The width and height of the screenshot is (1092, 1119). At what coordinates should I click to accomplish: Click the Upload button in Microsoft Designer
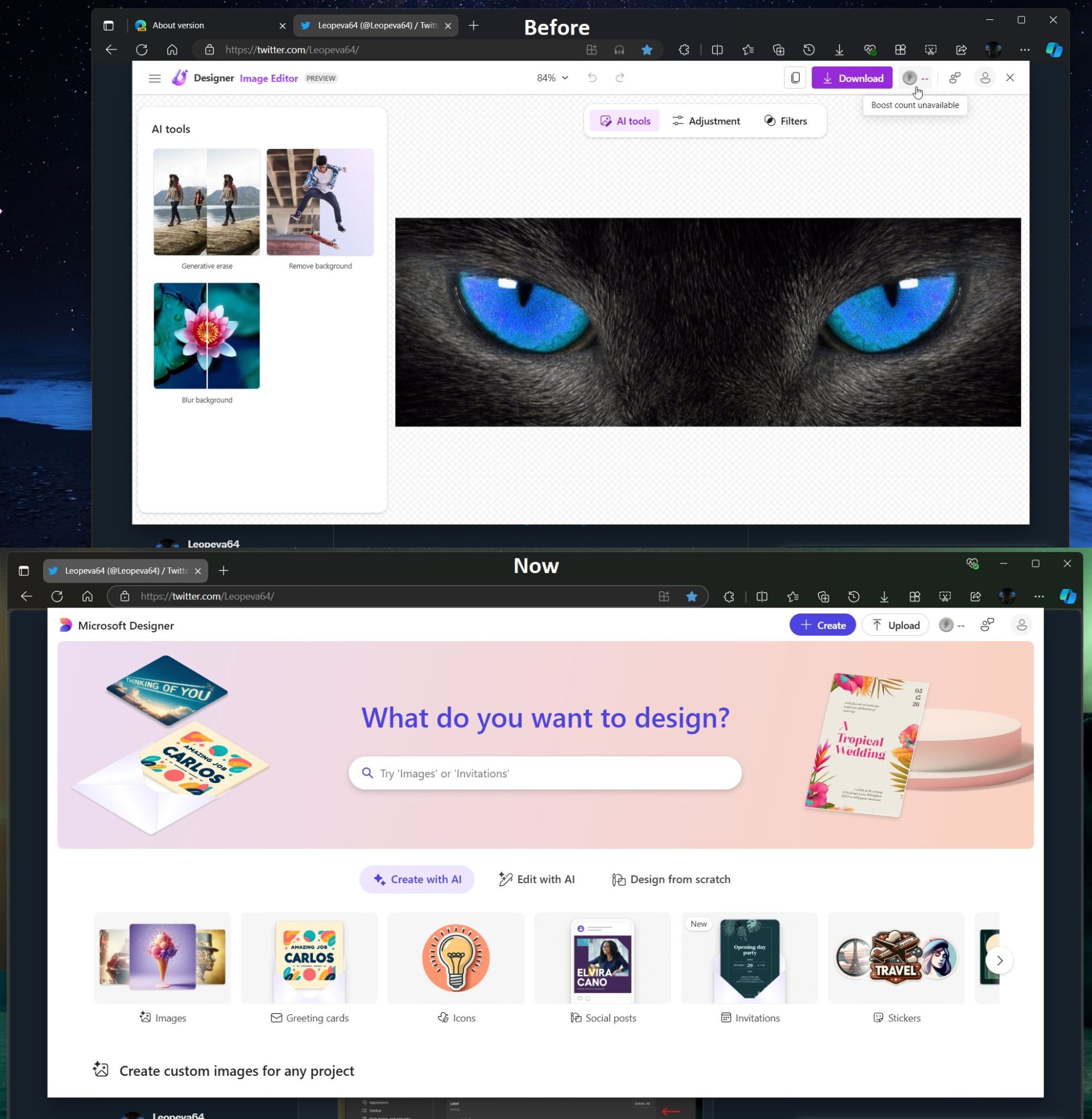click(895, 625)
